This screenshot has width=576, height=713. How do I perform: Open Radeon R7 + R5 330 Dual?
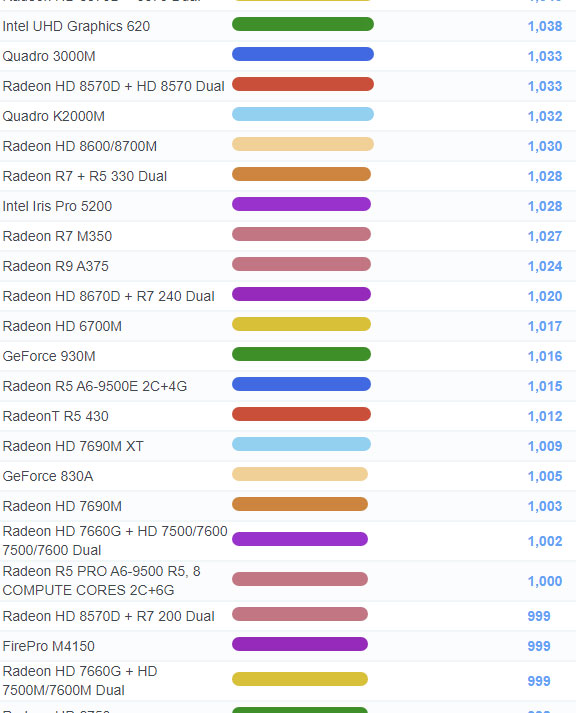[x=85, y=176]
